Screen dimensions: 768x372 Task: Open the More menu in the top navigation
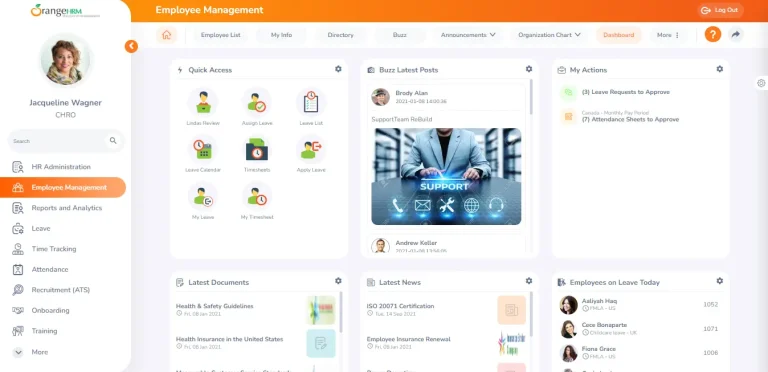tap(668, 35)
